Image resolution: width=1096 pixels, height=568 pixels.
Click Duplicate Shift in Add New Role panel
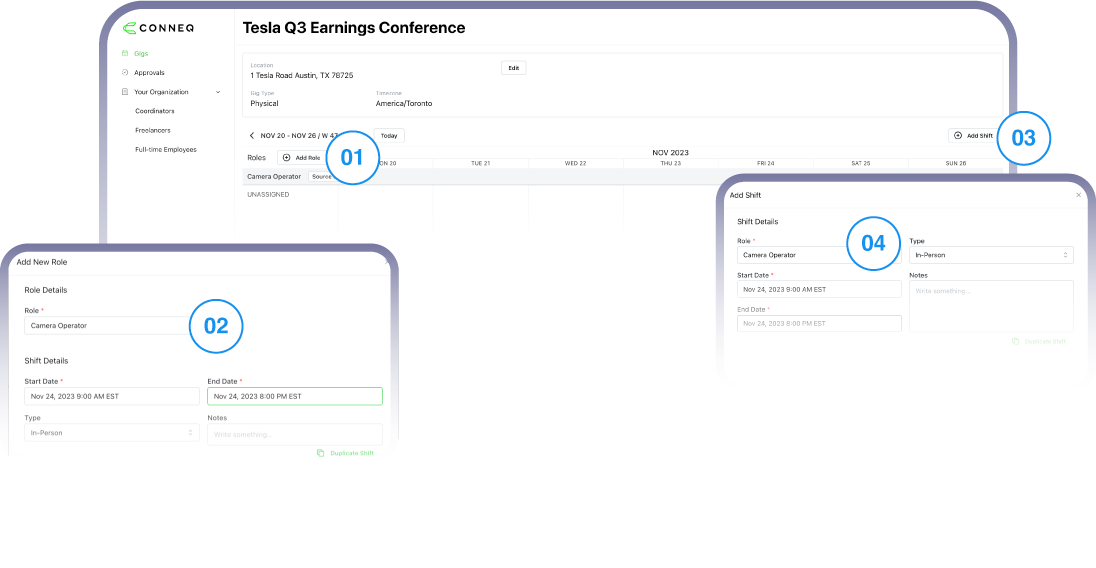pyautogui.click(x=345, y=453)
